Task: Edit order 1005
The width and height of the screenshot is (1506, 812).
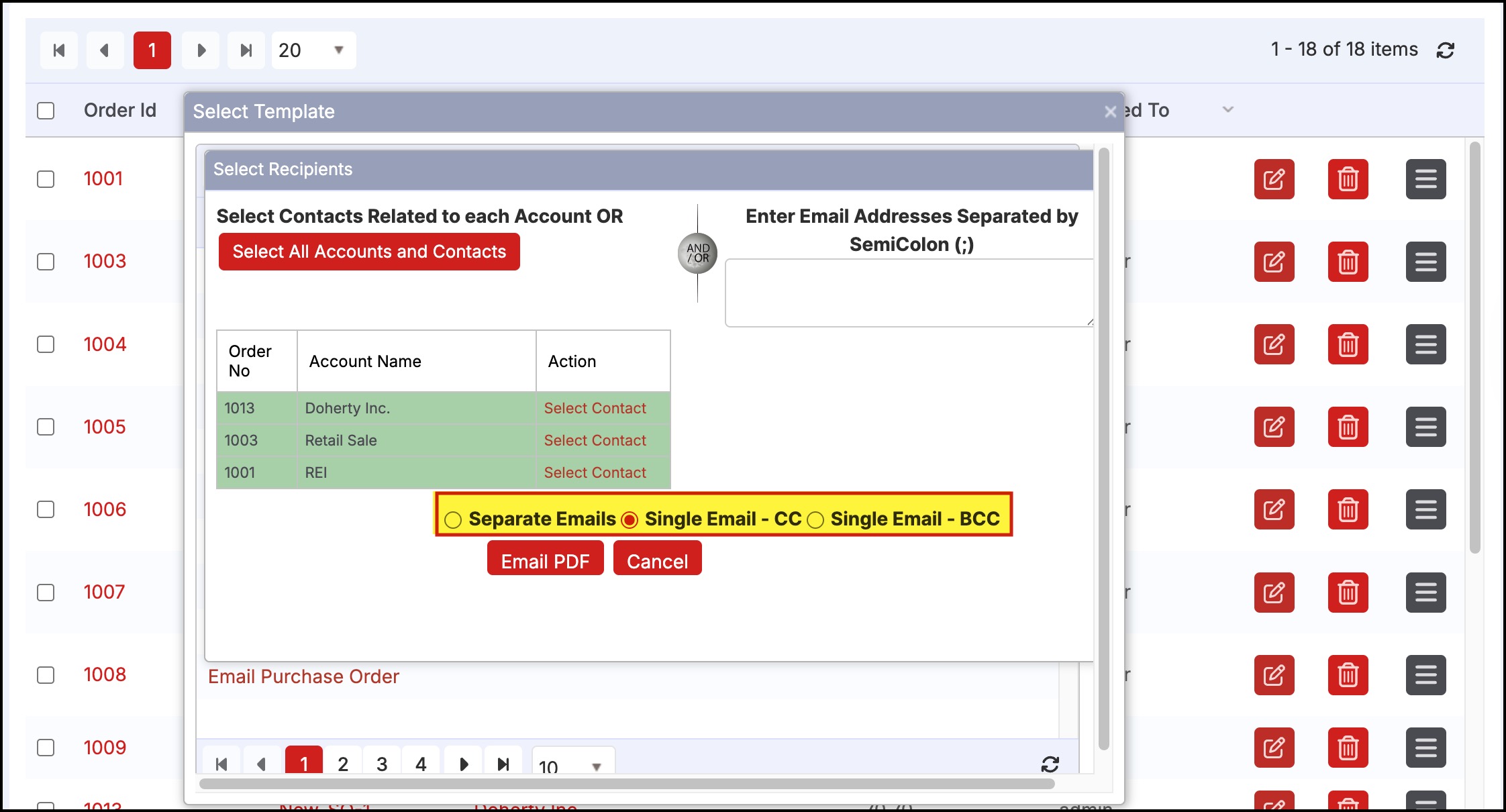Action: click(1274, 427)
